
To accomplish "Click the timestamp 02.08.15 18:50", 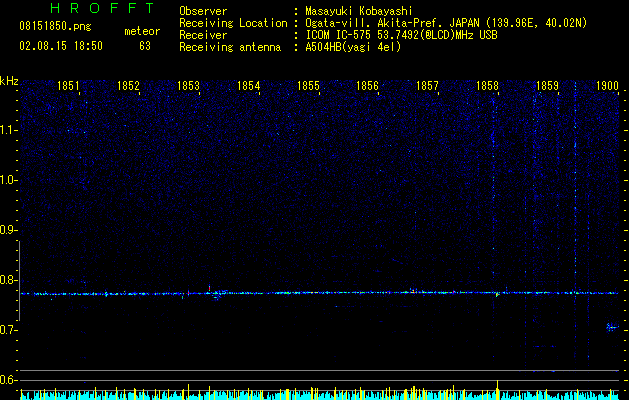I will 61,46.
